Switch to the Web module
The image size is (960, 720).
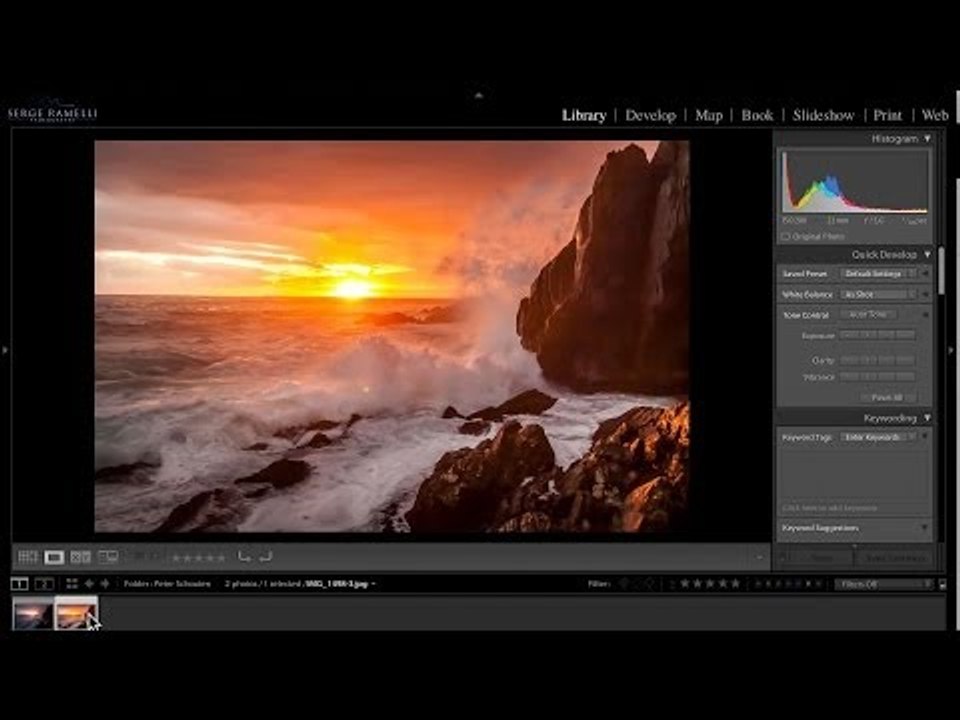coord(935,115)
